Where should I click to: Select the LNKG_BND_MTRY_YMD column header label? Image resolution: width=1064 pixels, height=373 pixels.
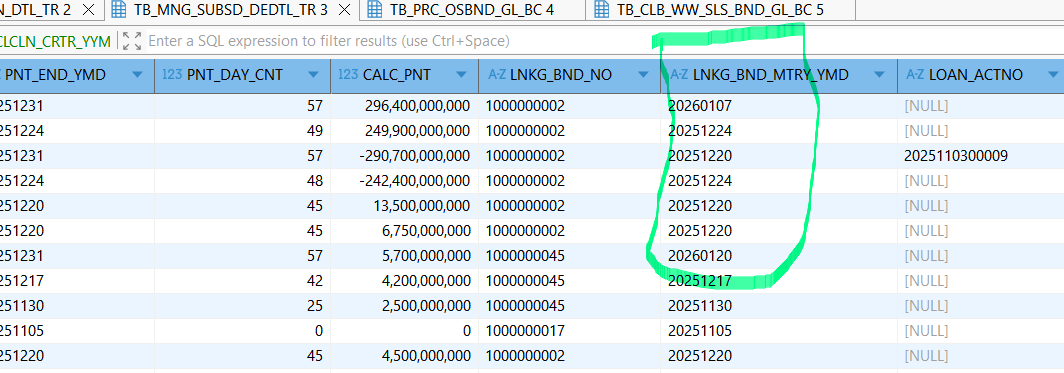click(x=771, y=75)
